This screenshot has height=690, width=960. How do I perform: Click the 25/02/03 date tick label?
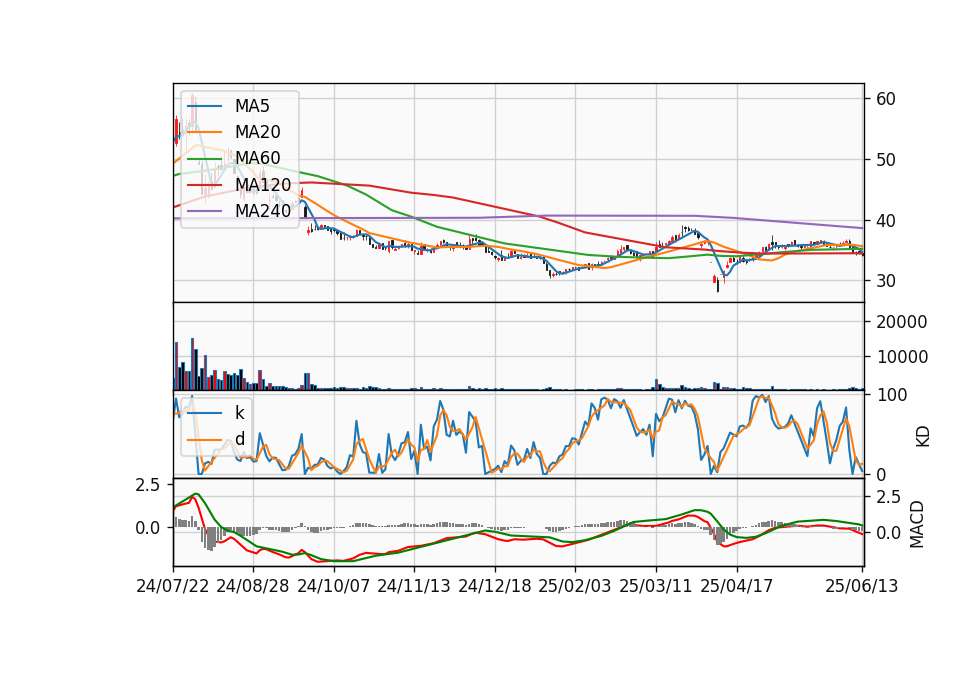575,586
